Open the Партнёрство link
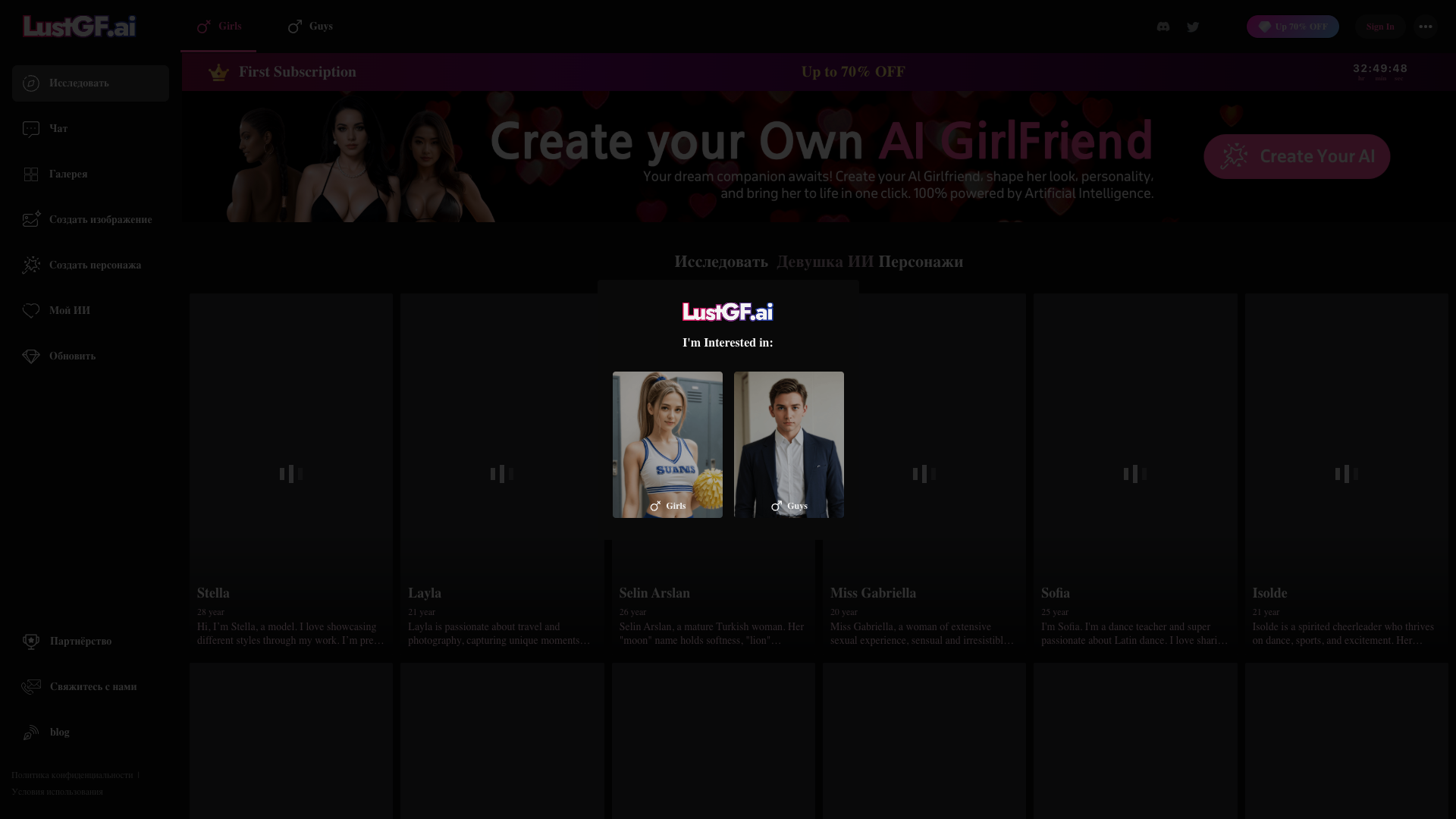The height and width of the screenshot is (819, 1456). coord(90,642)
